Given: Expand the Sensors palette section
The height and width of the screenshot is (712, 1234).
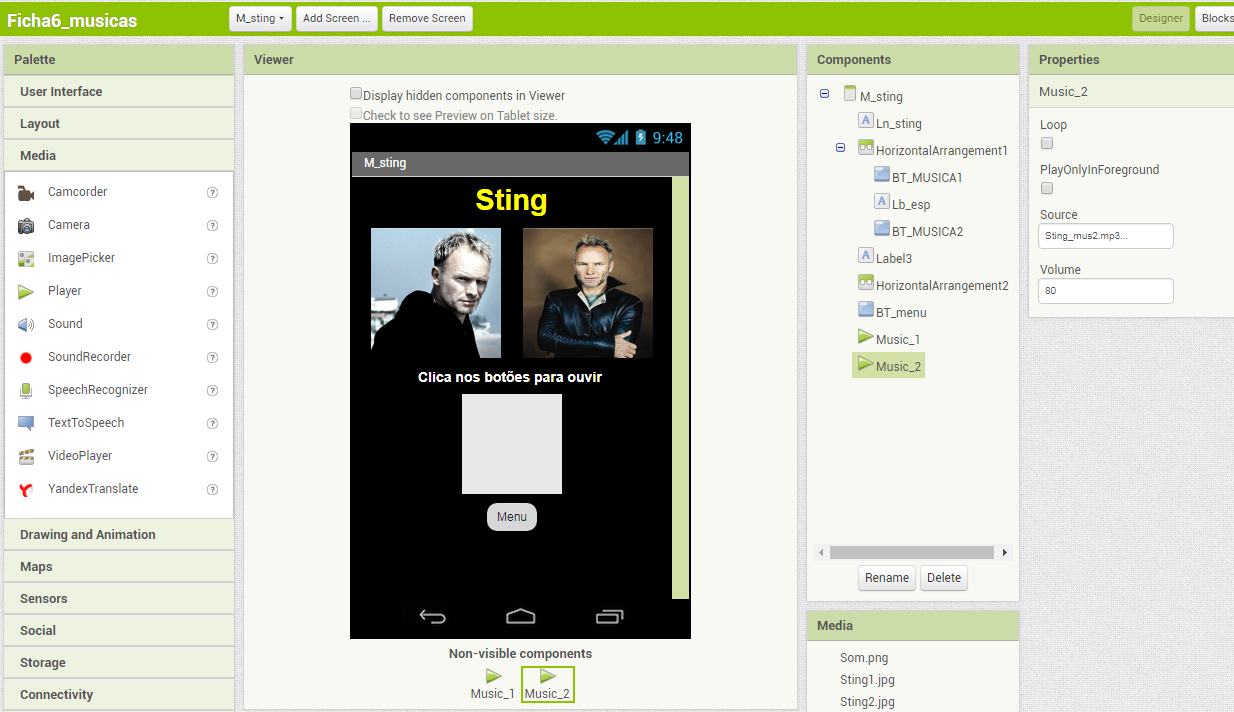Looking at the screenshot, I should tap(119, 599).
